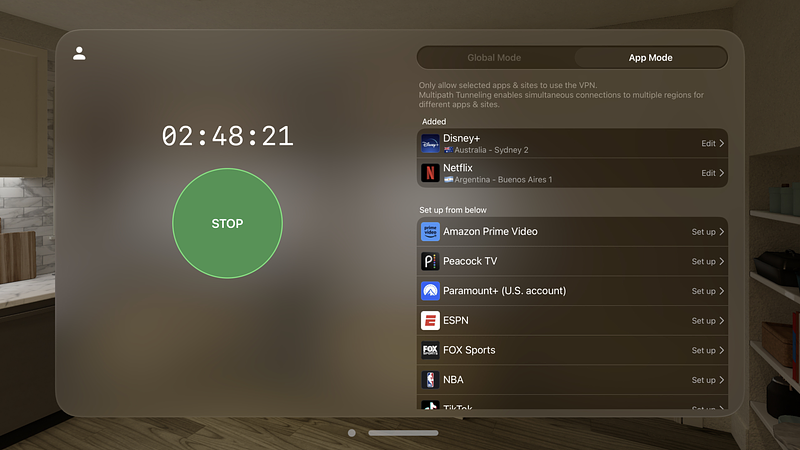Expand Disney+ row chevron
Screen dimensions: 800x450
721,144
